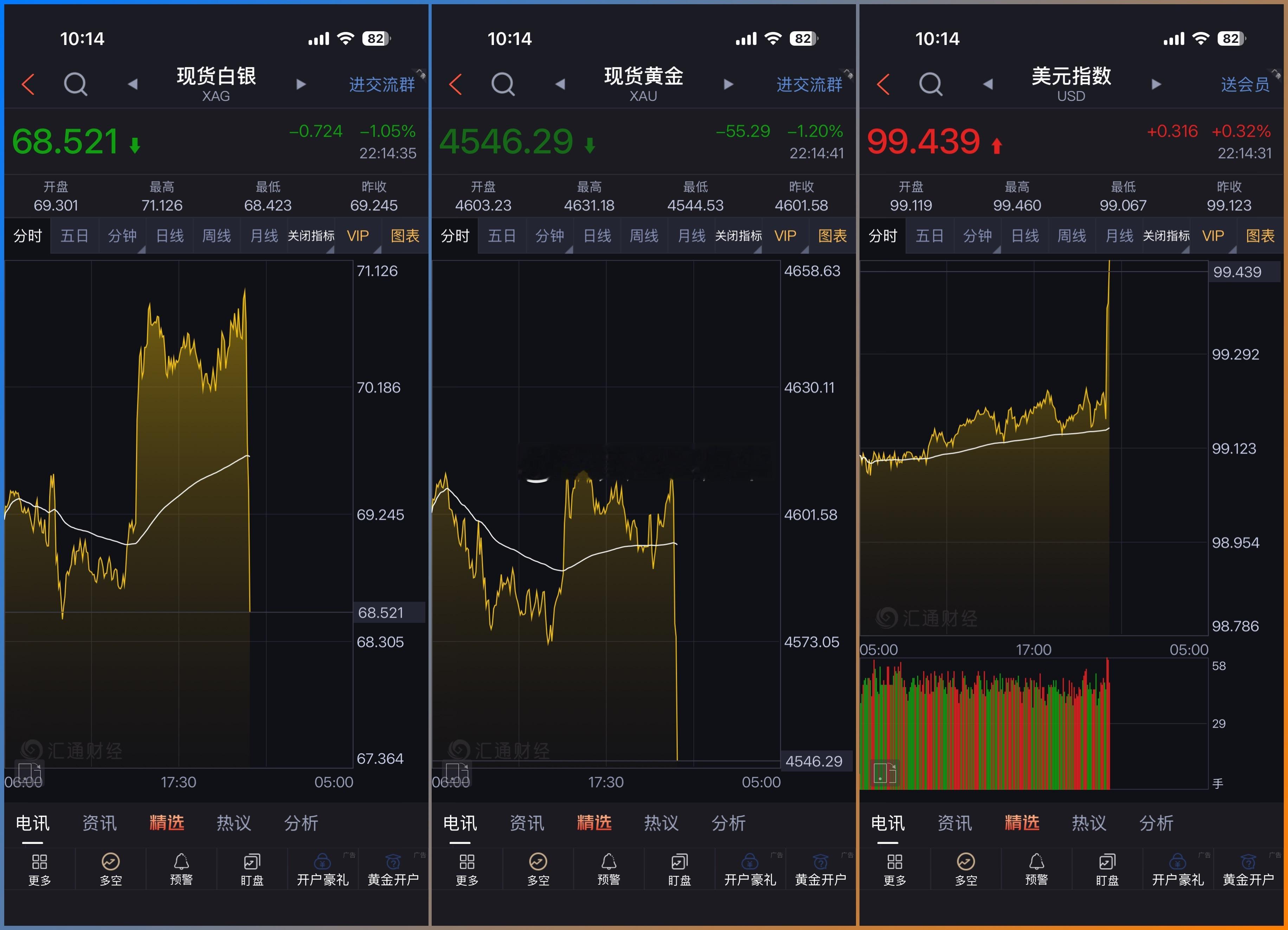Go to previous symbol in XAG panel
1288x930 pixels.
pyautogui.click(x=133, y=84)
